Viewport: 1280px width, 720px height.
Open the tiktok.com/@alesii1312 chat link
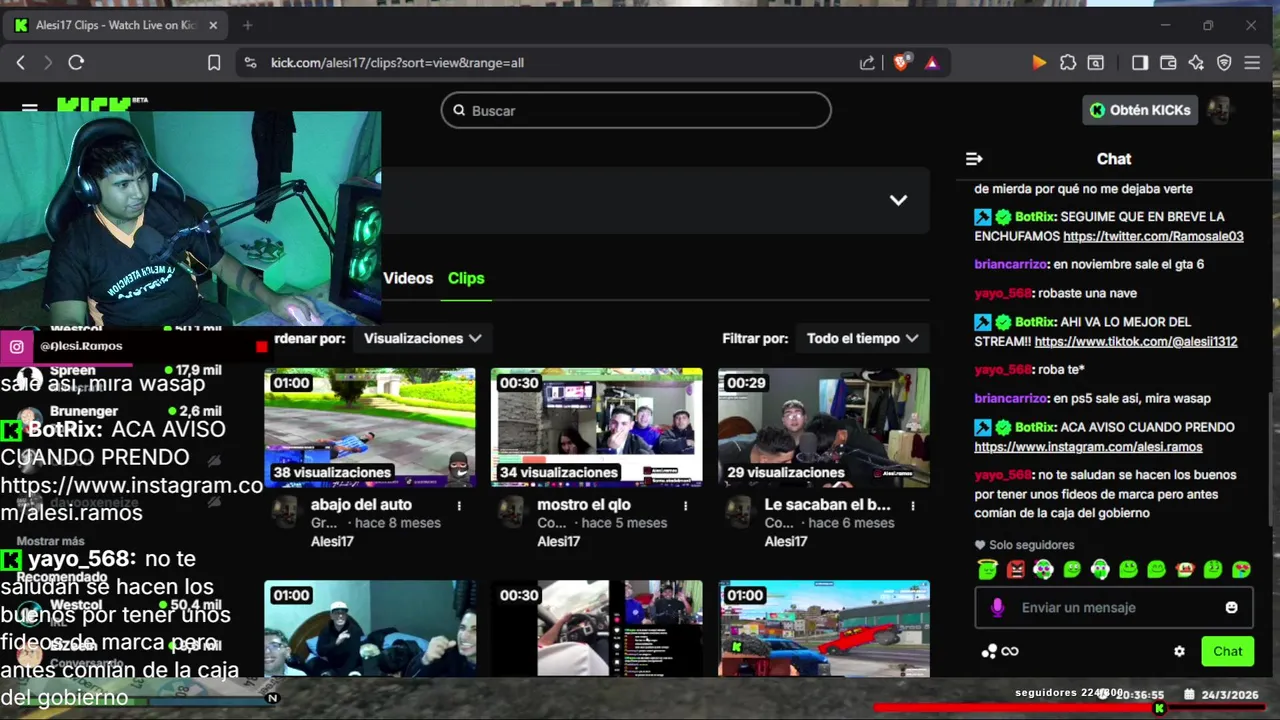(x=1136, y=341)
